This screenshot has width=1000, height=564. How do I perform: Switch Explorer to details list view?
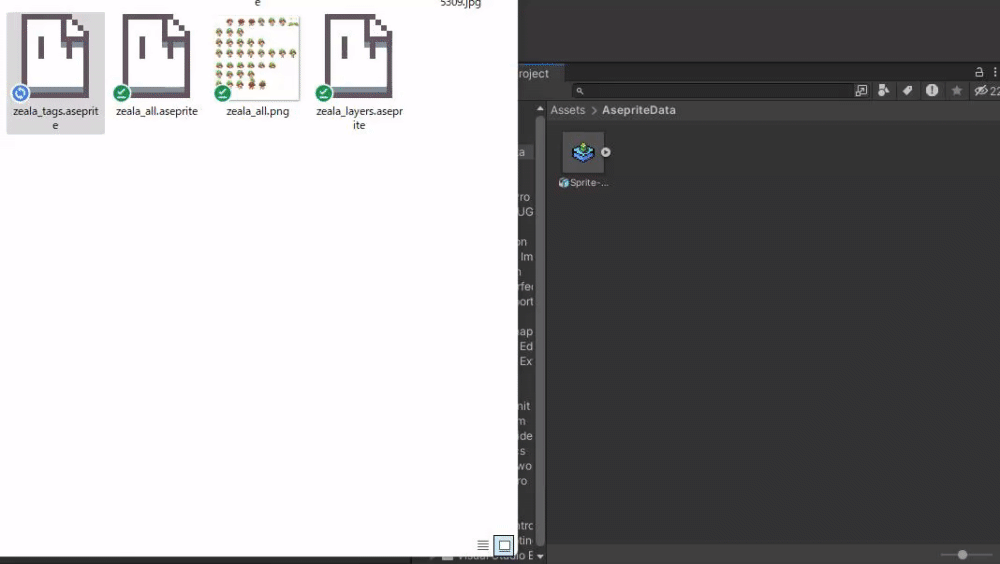coord(483,545)
